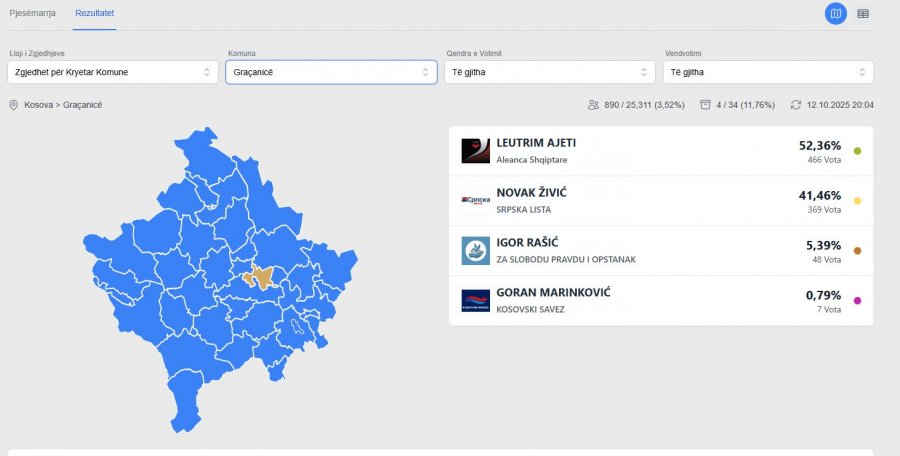Click green color dot for Leutrim Ajeti
The height and width of the screenshot is (456, 900).
pyautogui.click(x=857, y=151)
